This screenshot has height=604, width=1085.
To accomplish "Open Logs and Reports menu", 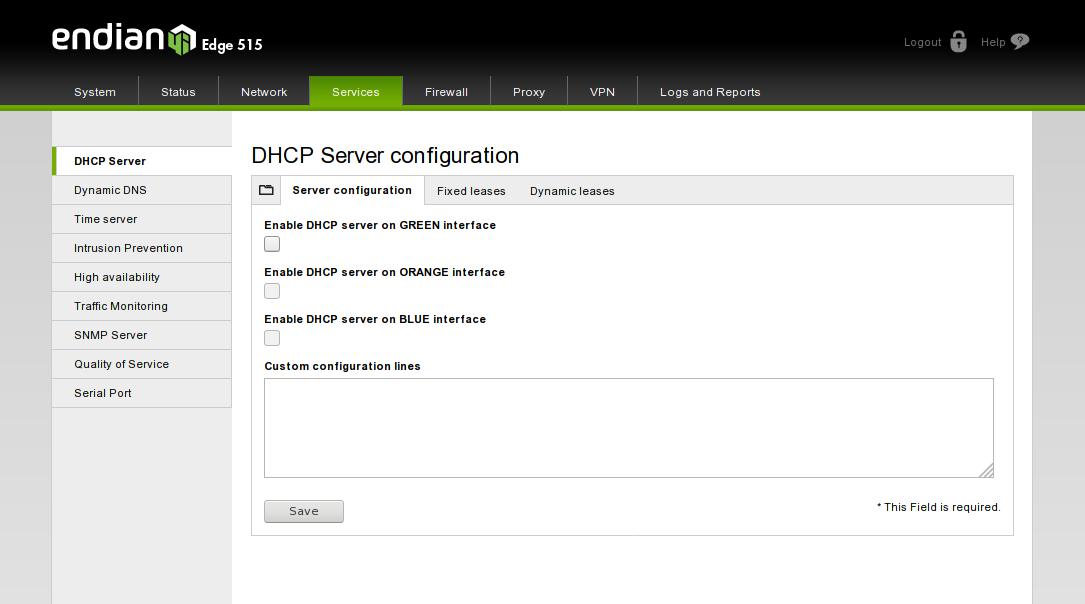I will 710,92.
